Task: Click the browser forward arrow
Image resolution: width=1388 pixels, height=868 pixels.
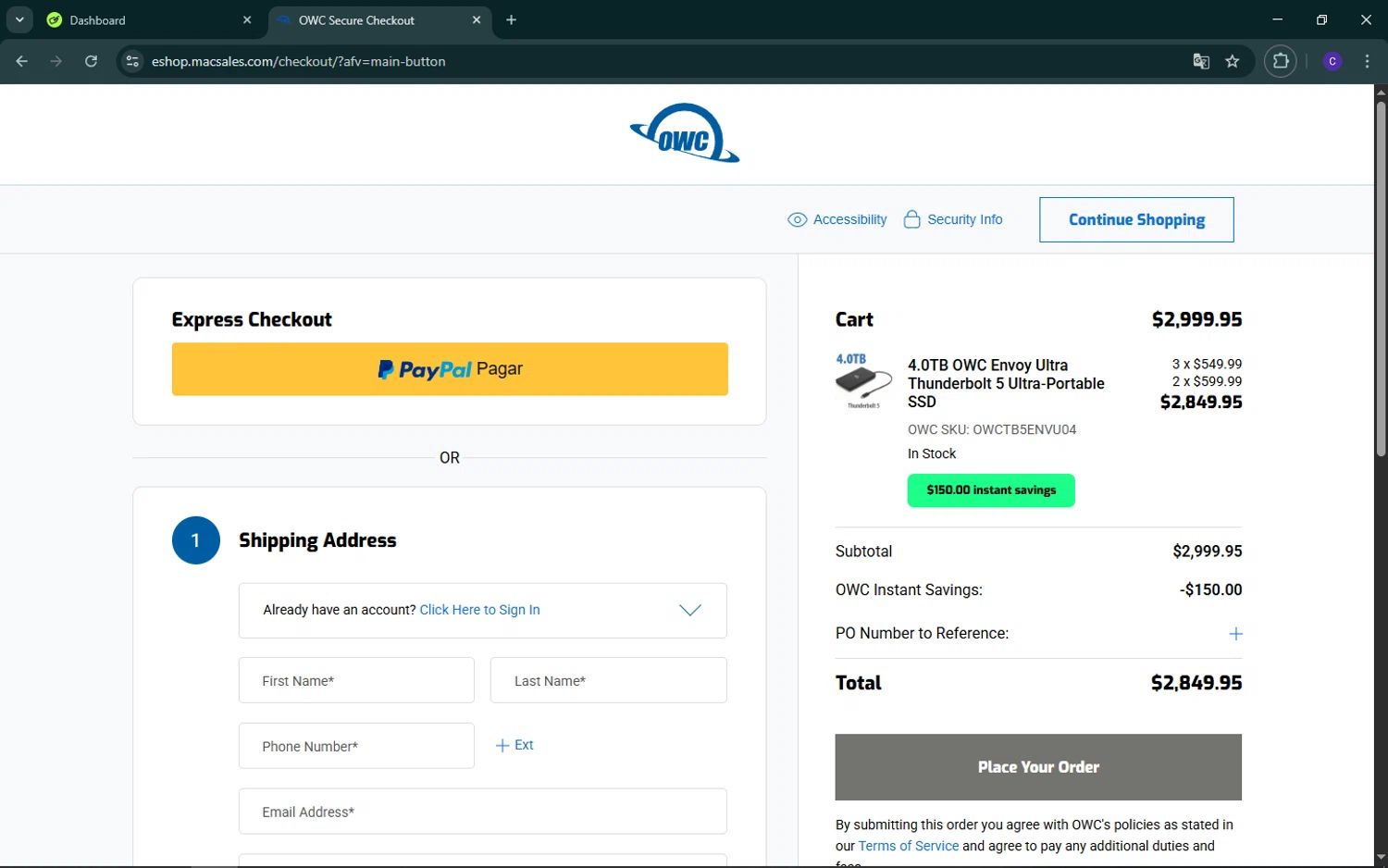Action: 56,61
